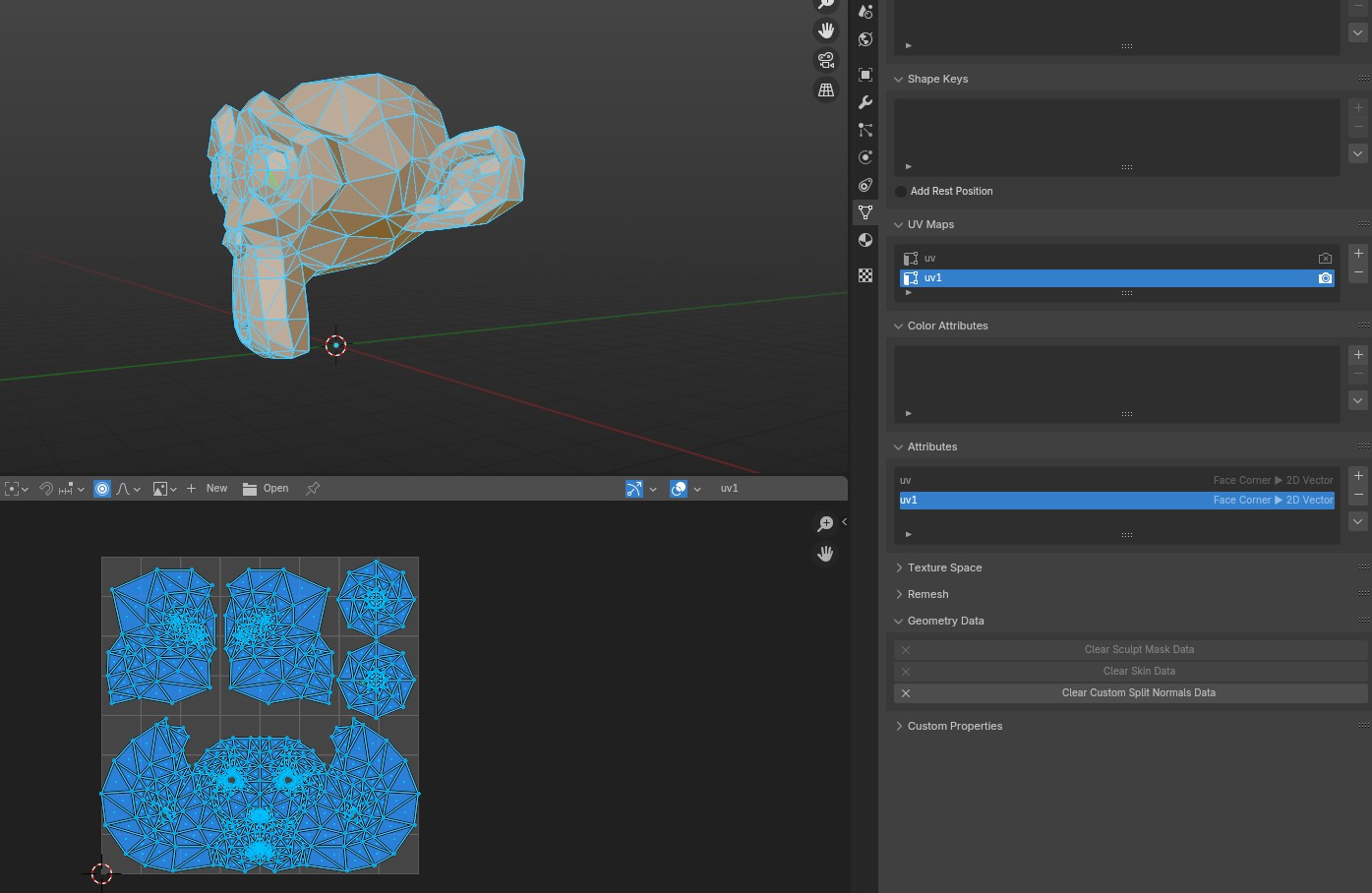This screenshot has width=1372, height=893.
Task: Set the uv map as active render
Action: [x=1325, y=259]
